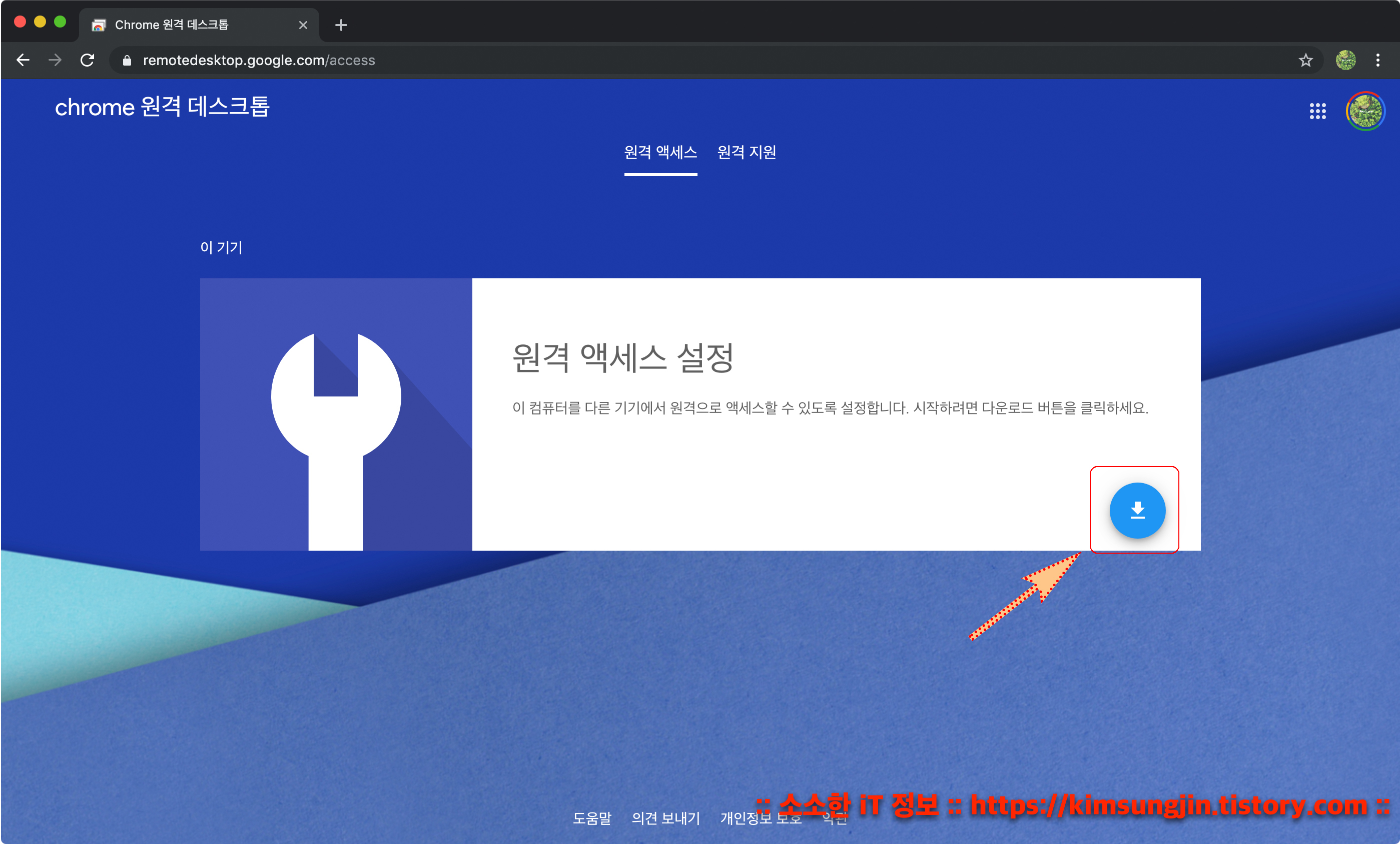
Task: Close the Chrome 원격 데스크톱 tab
Action: 303,25
